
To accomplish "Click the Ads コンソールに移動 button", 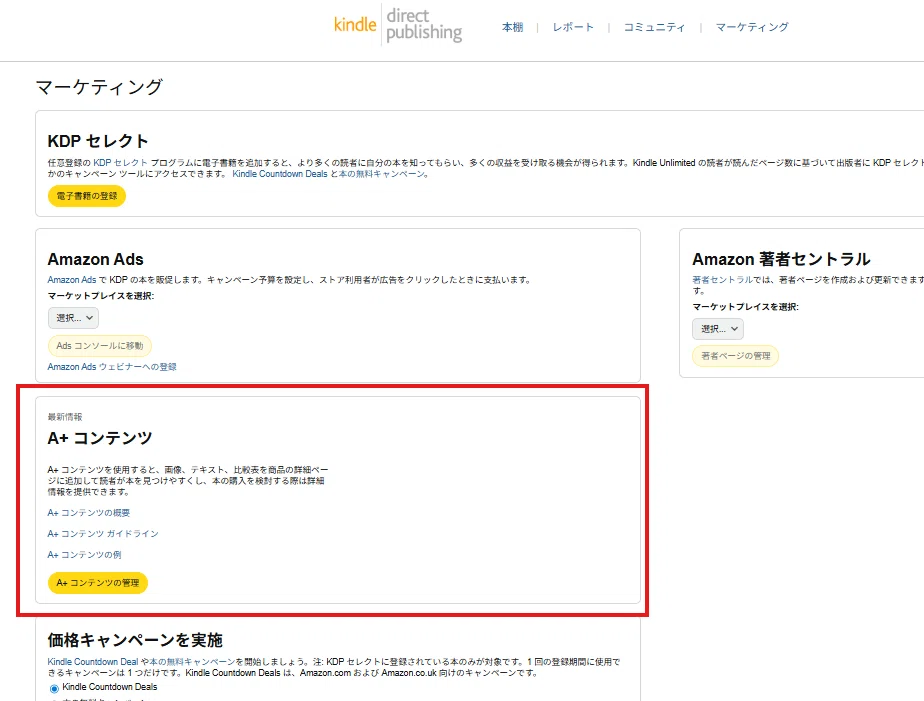I will pyautogui.click(x=100, y=346).
